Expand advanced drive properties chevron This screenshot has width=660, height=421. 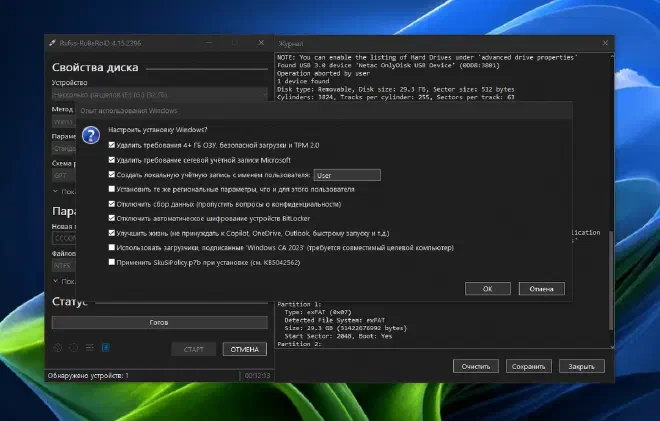[56, 191]
